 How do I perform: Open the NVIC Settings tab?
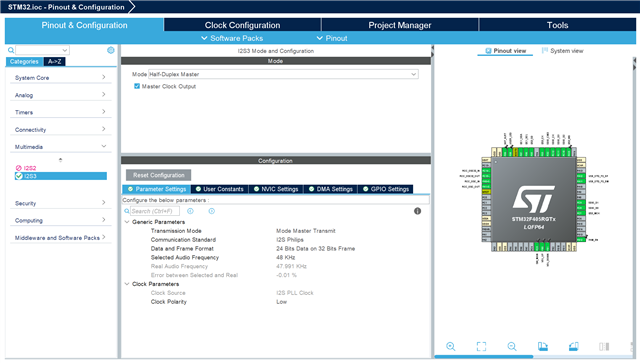click(276, 189)
